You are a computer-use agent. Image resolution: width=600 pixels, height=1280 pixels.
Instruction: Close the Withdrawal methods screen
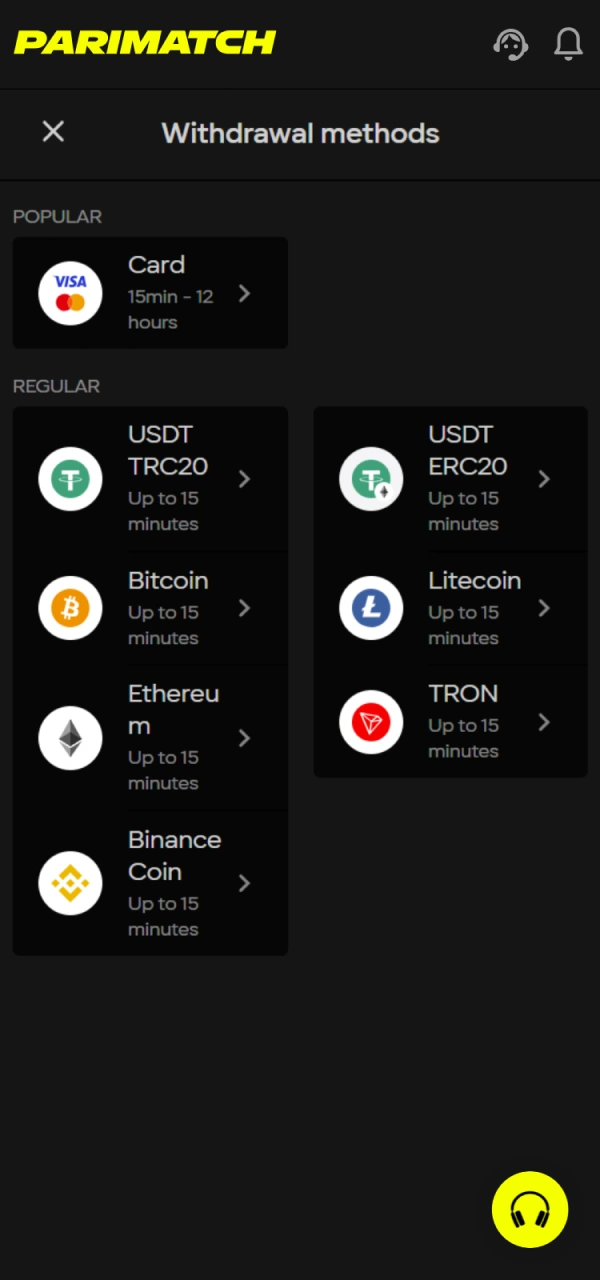pyautogui.click(x=53, y=132)
